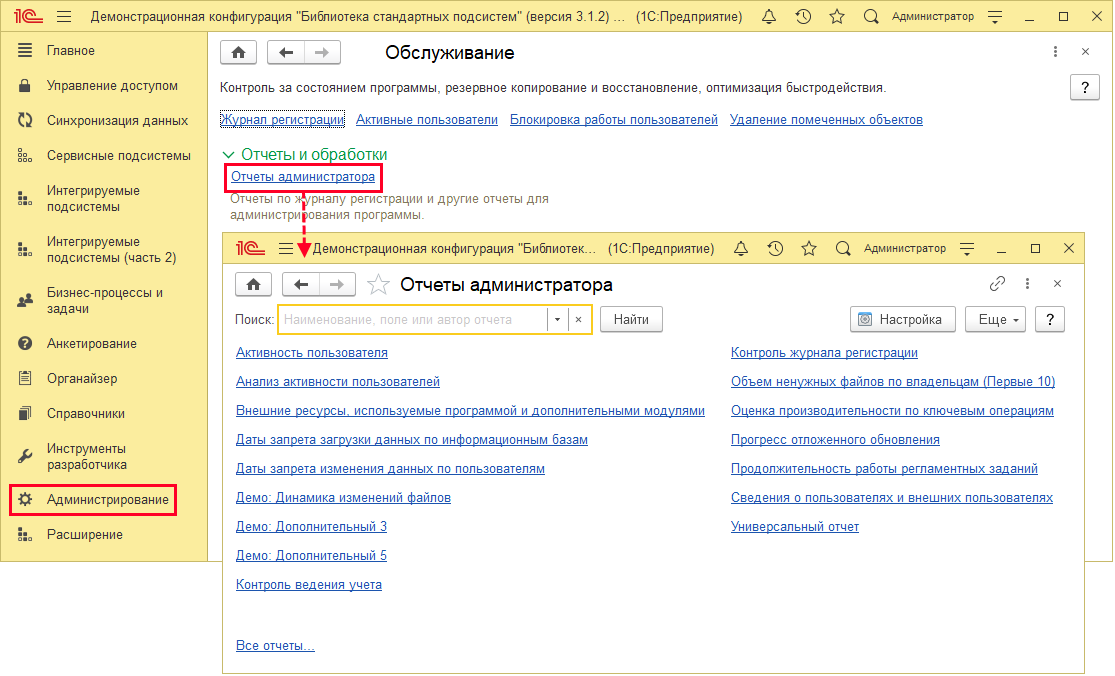Image resolution: width=1115 pixels, height=676 pixels.
Task: Click notifications bell in Отчеты администратора window
Action: click(x=741, y=249)
